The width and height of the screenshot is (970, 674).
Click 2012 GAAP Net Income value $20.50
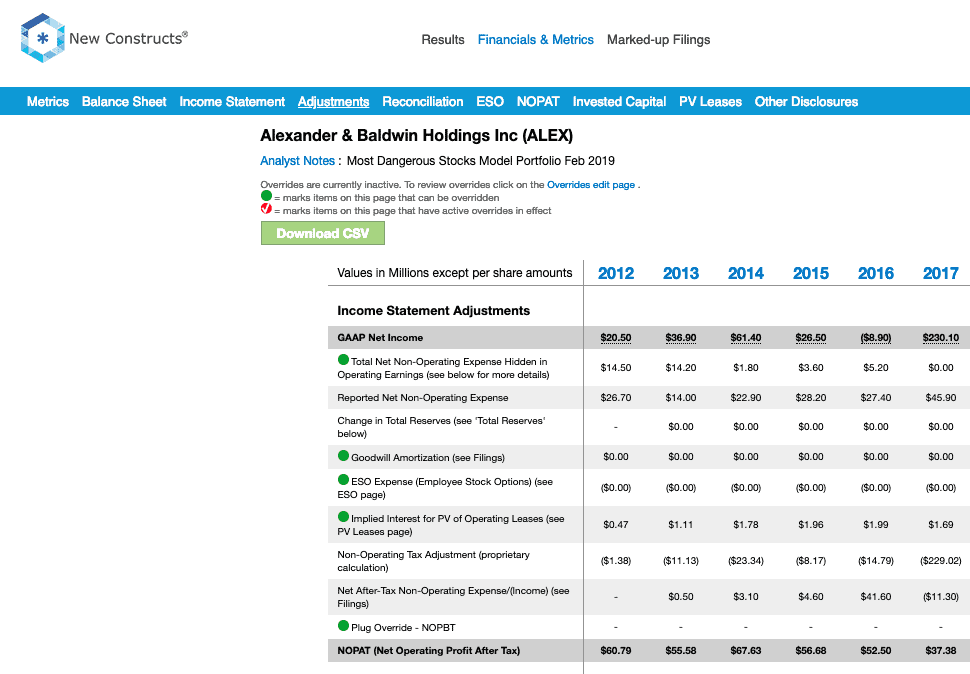[616, 338]
